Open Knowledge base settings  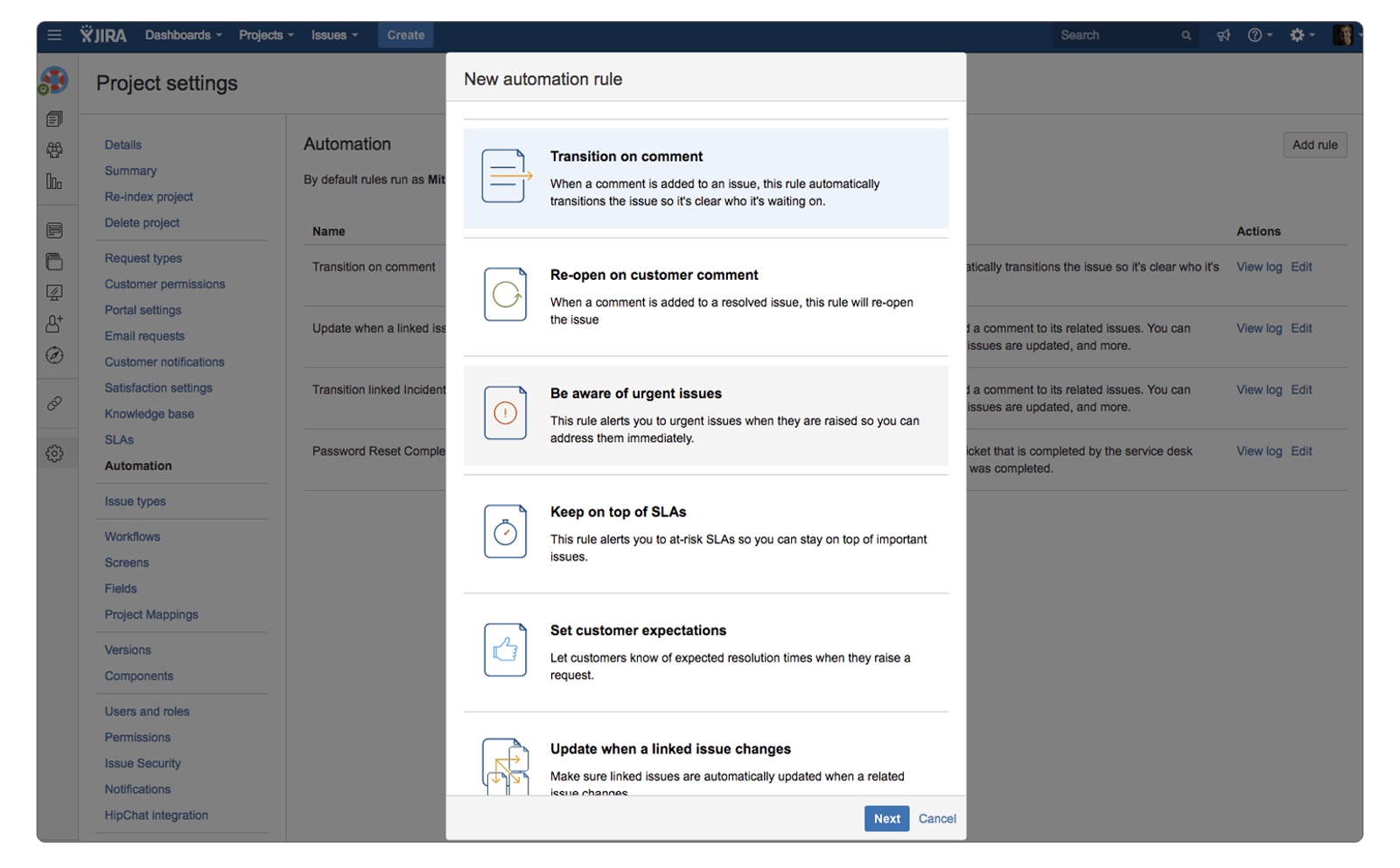(x=150, y=414)
